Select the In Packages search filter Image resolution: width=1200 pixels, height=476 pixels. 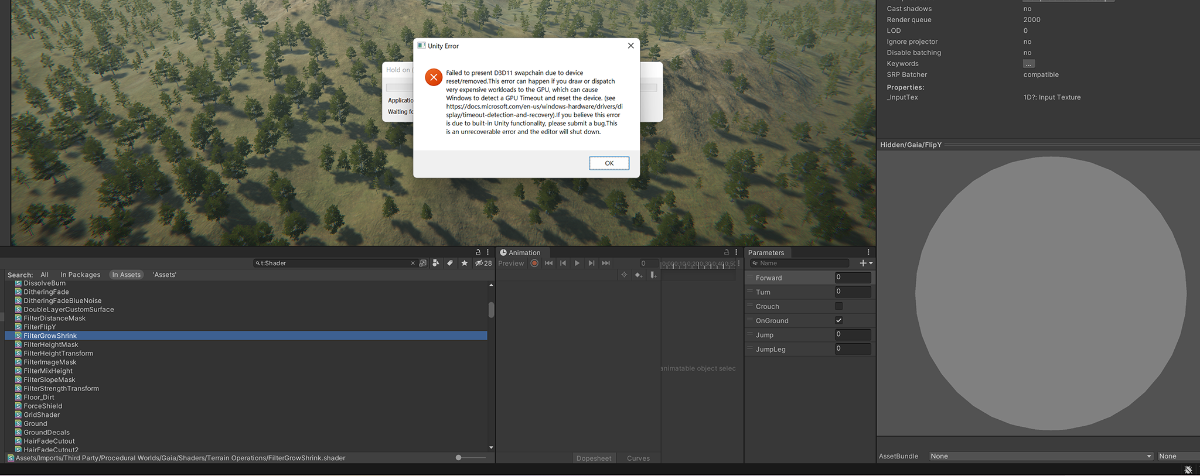click(x=80, y=274)
